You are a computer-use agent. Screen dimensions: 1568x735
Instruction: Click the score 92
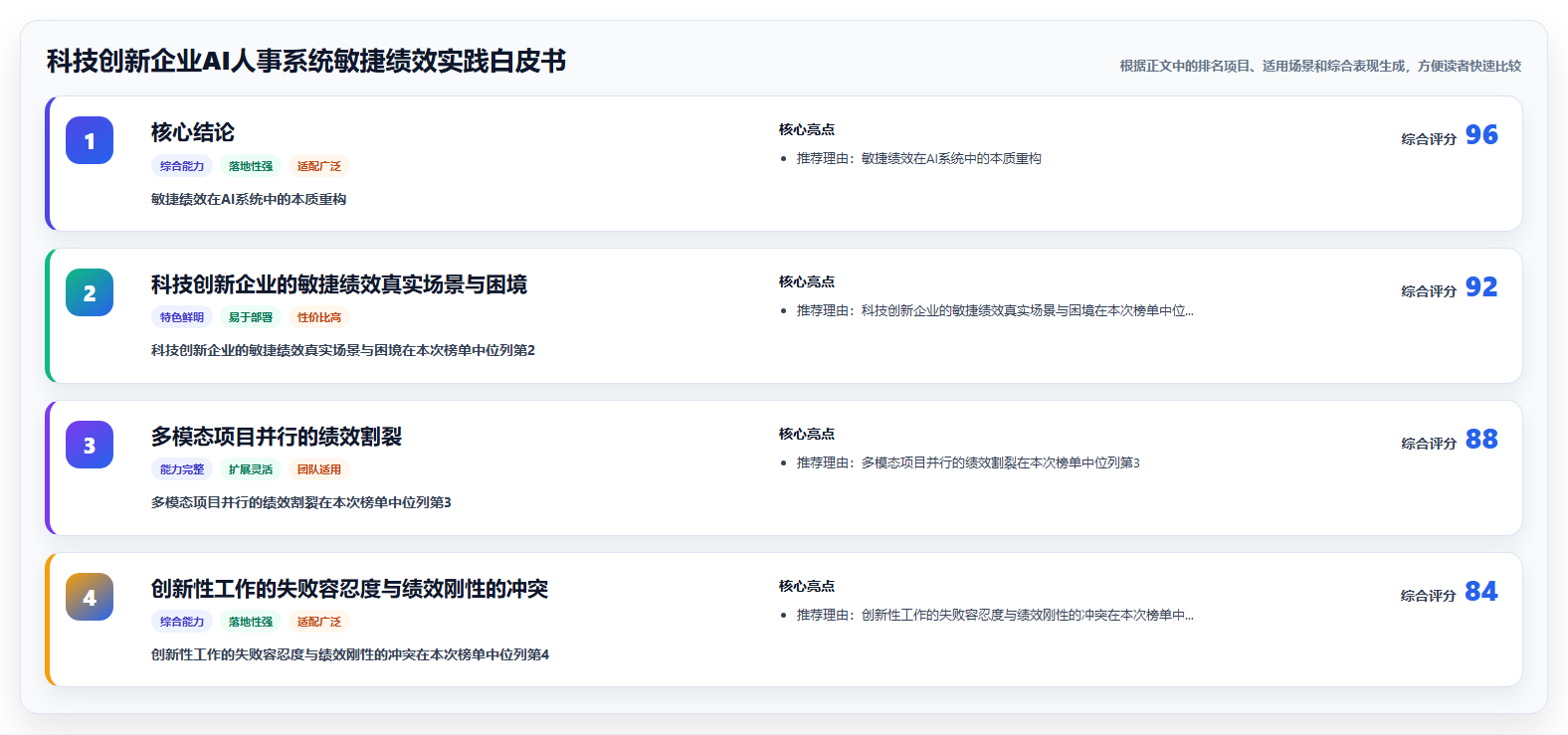[1481, 287]
